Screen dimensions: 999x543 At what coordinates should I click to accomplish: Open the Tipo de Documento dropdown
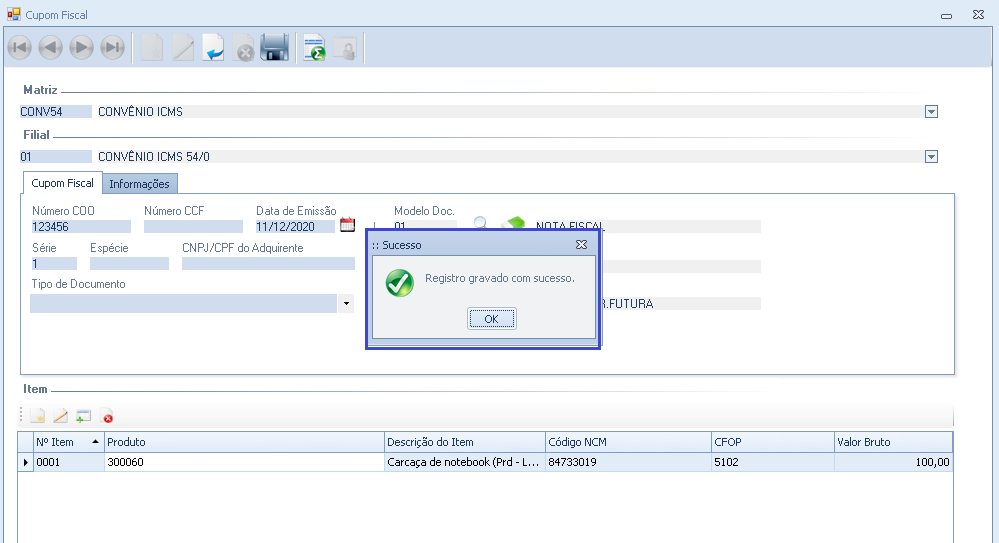coord(346,302)
